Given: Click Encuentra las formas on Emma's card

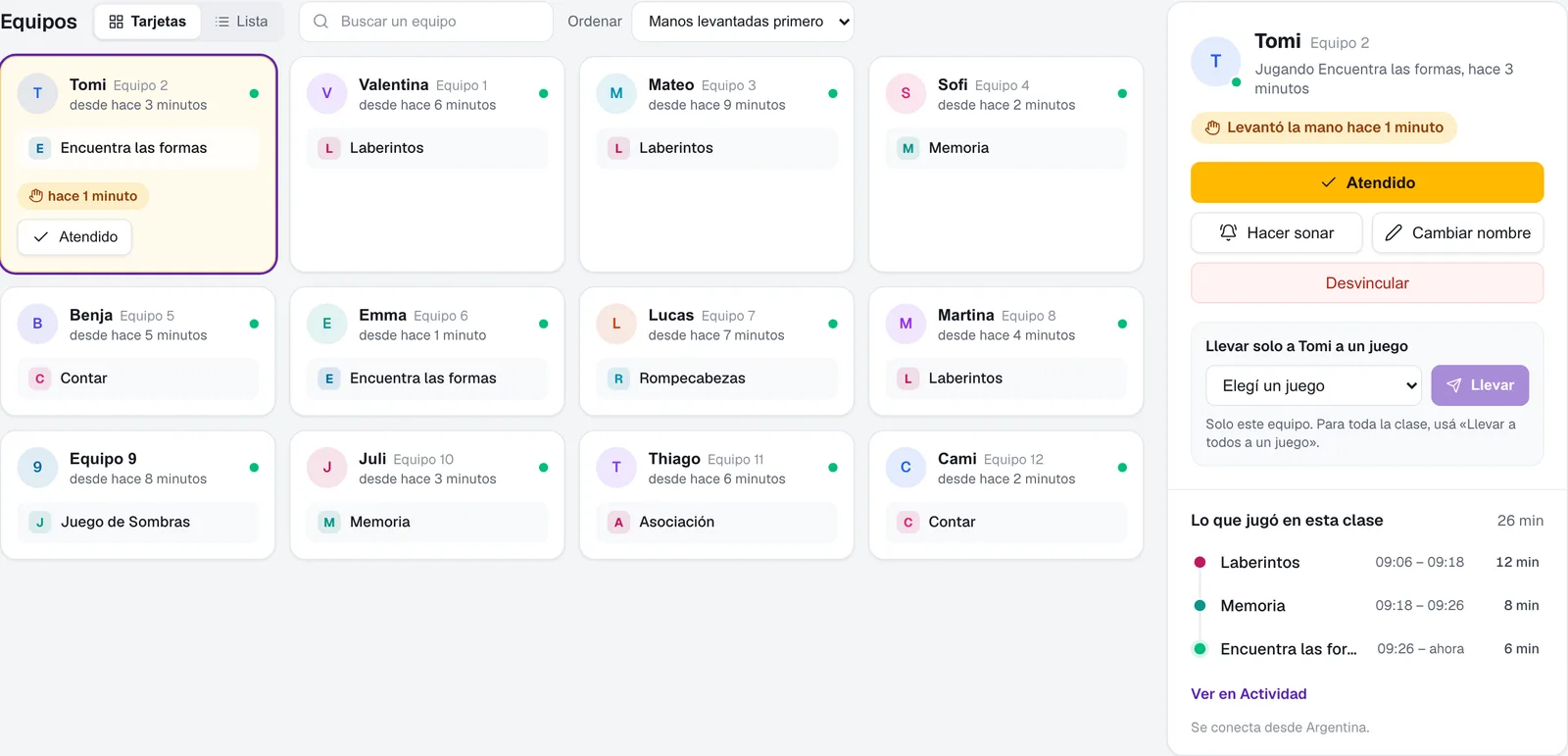Looking at the screenshot, I should 427,378.
